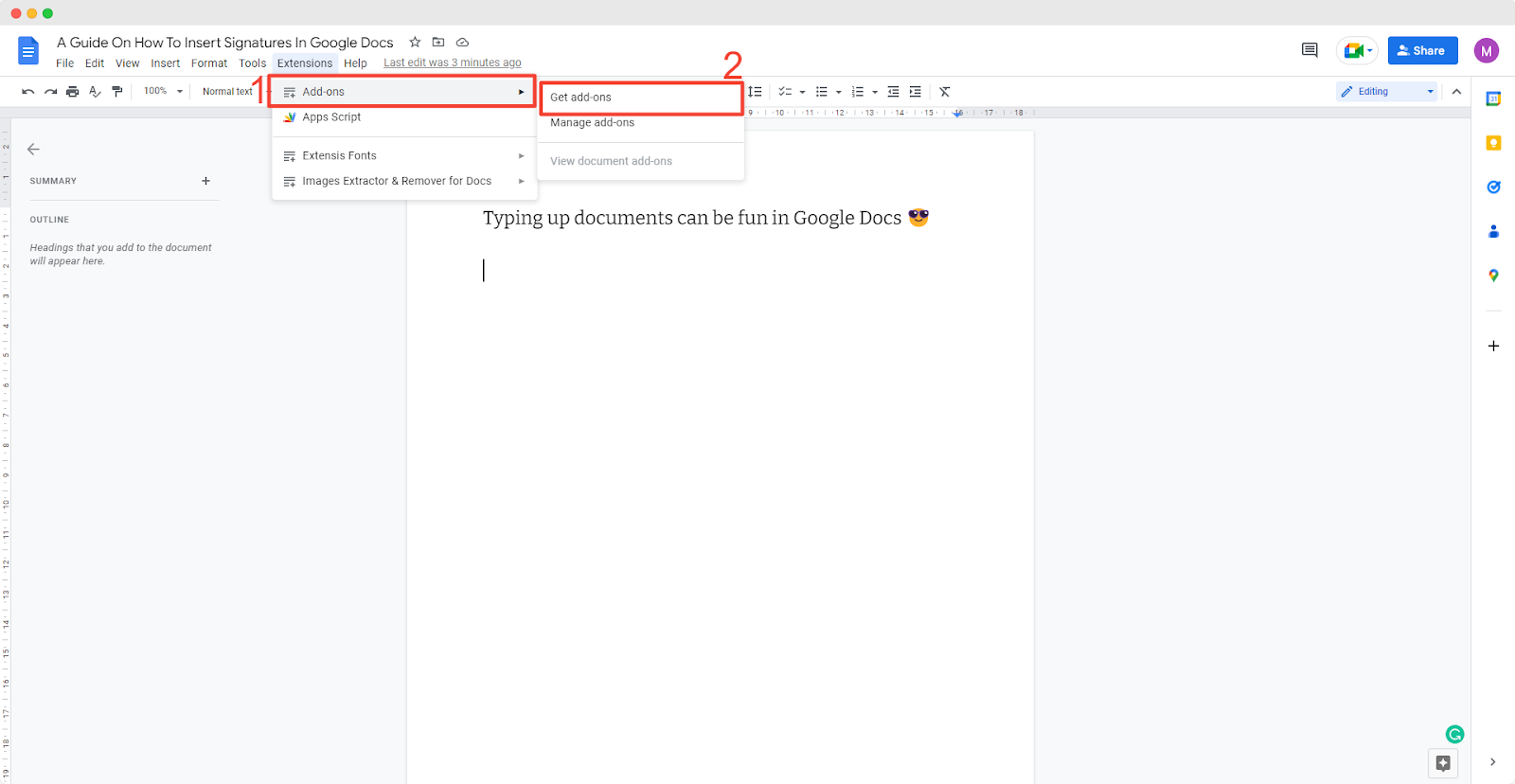Open Google Keep side panel
The image size is (1515, 784).
(1493, 143)
